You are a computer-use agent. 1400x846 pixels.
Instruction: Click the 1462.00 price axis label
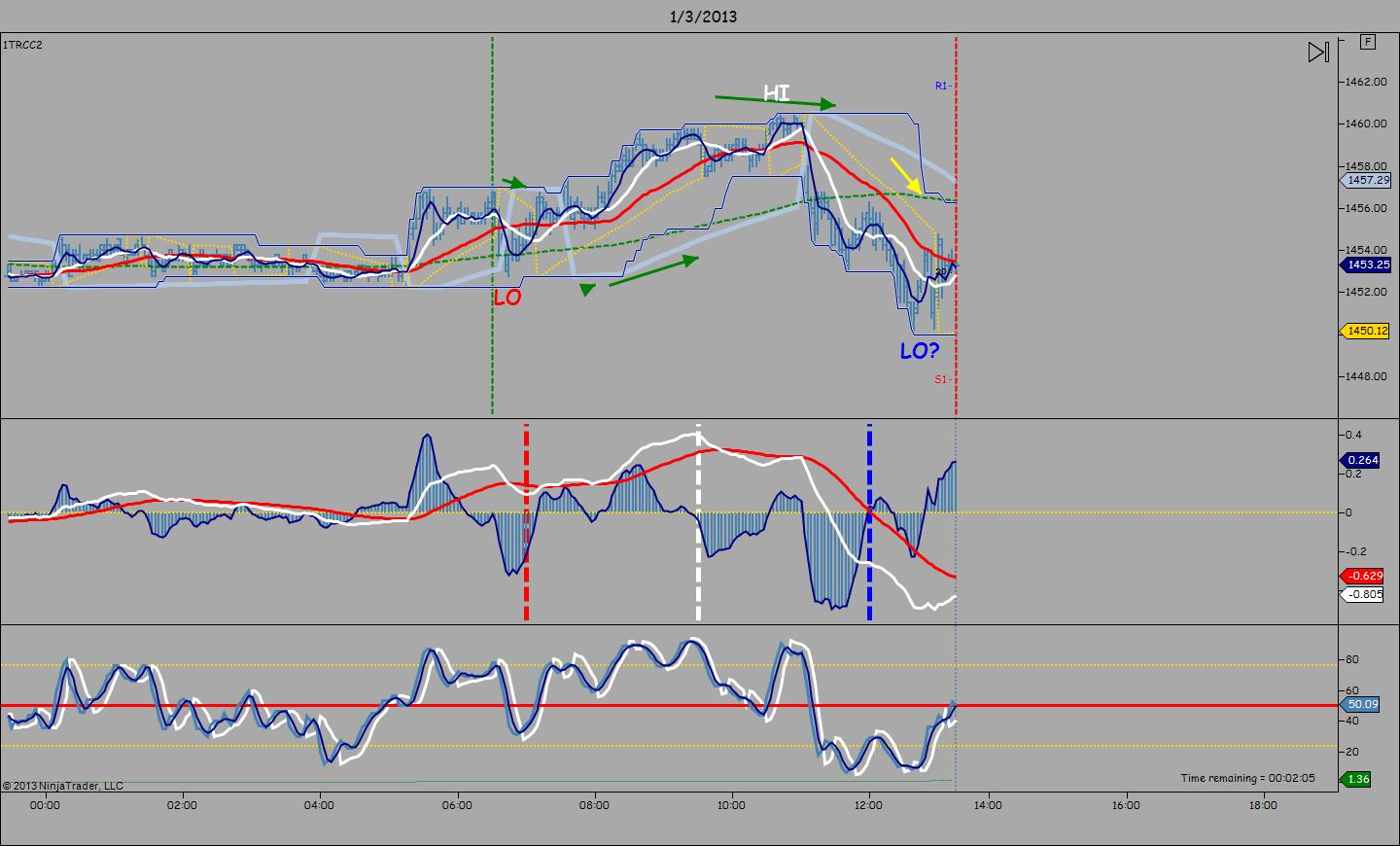click(1367, 82)
